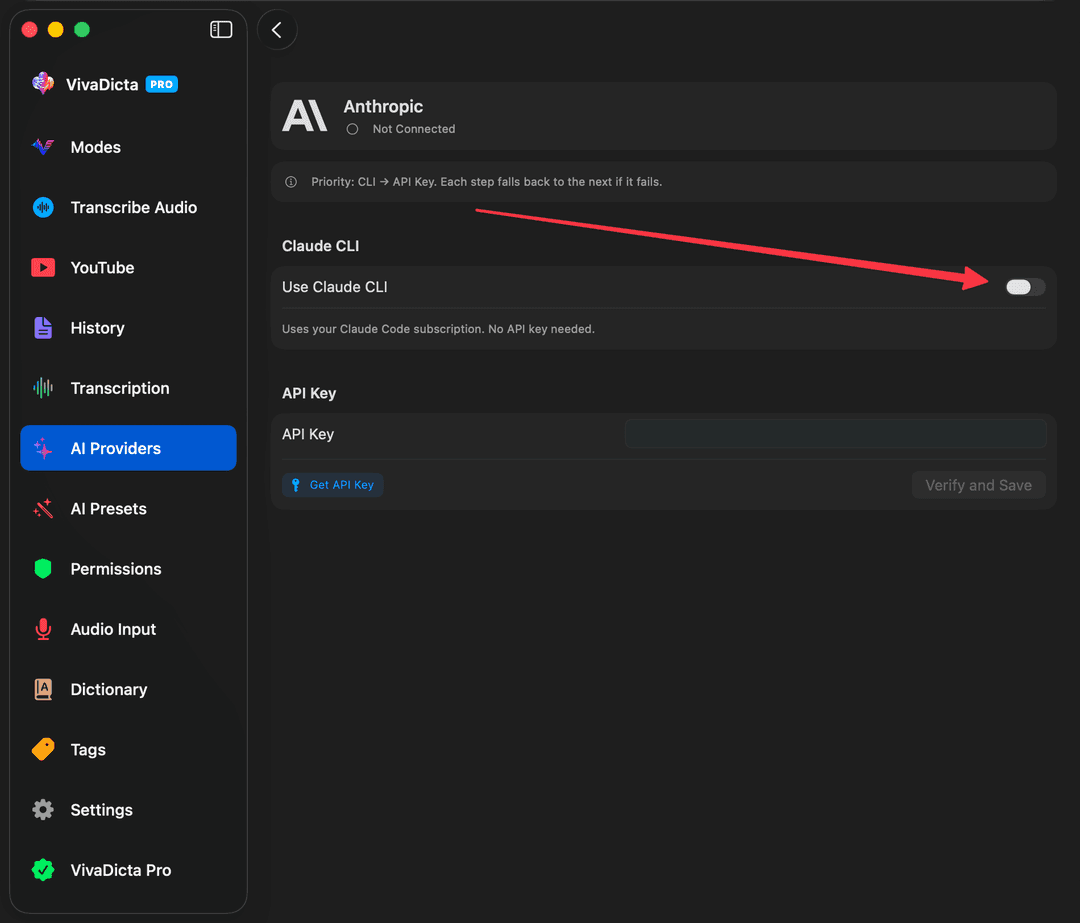Click the orange Tags icon

[x=43, y=749]
